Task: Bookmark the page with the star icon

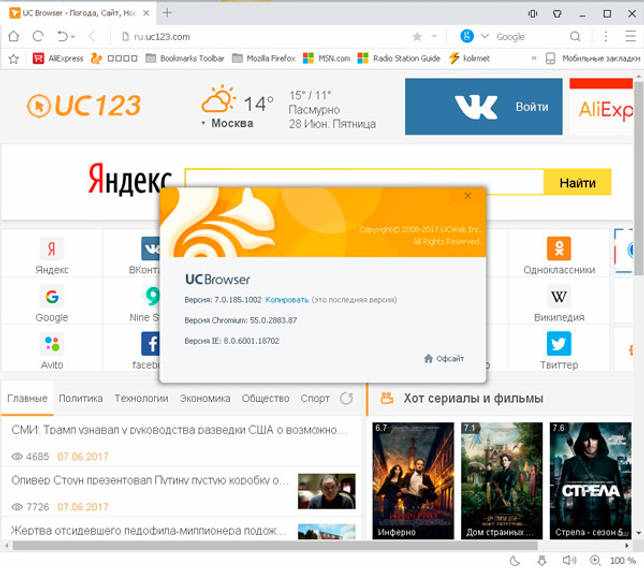Action: tap(417, 37)
